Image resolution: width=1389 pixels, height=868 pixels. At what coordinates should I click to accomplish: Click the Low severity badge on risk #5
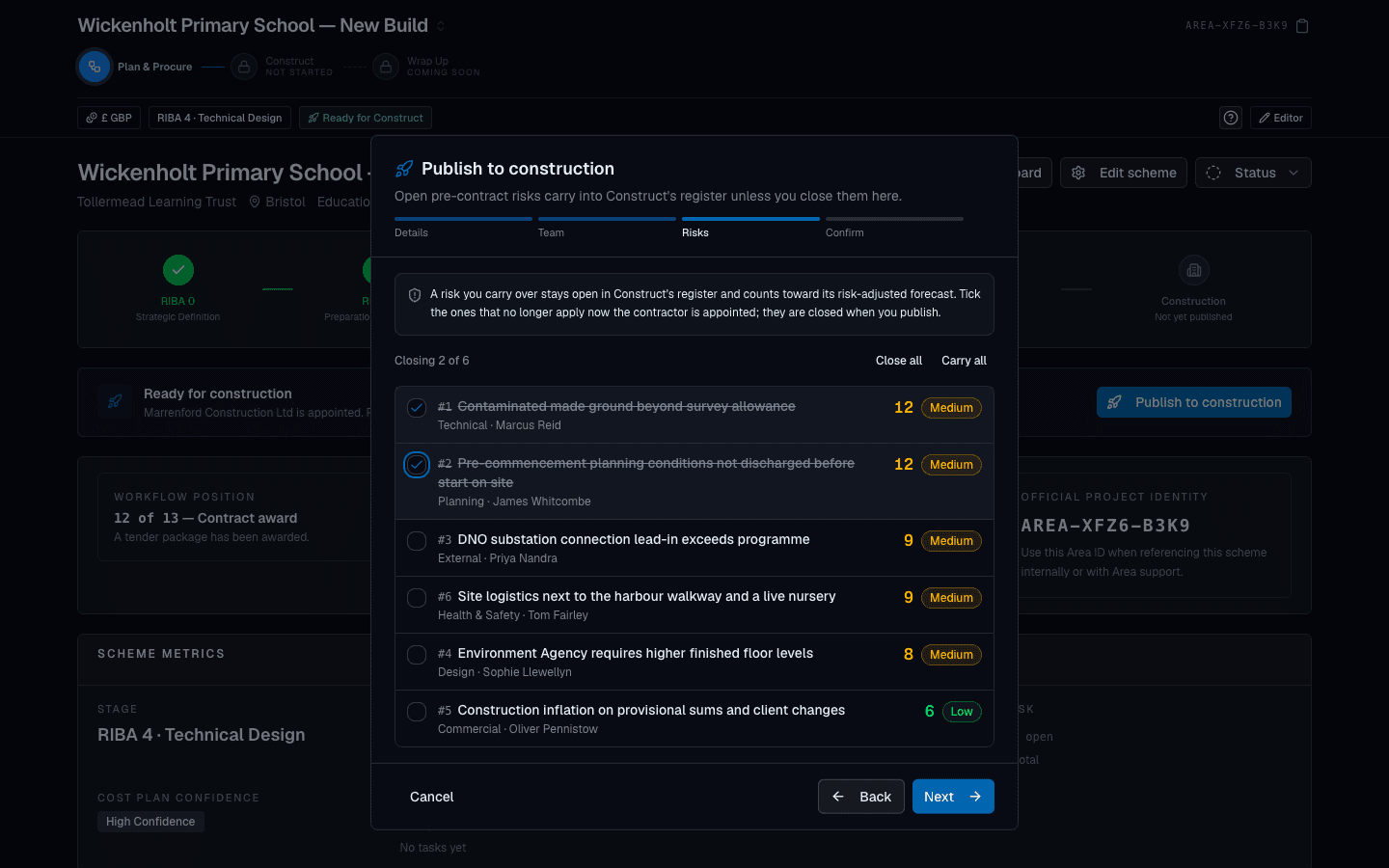(x=962, y=712)
